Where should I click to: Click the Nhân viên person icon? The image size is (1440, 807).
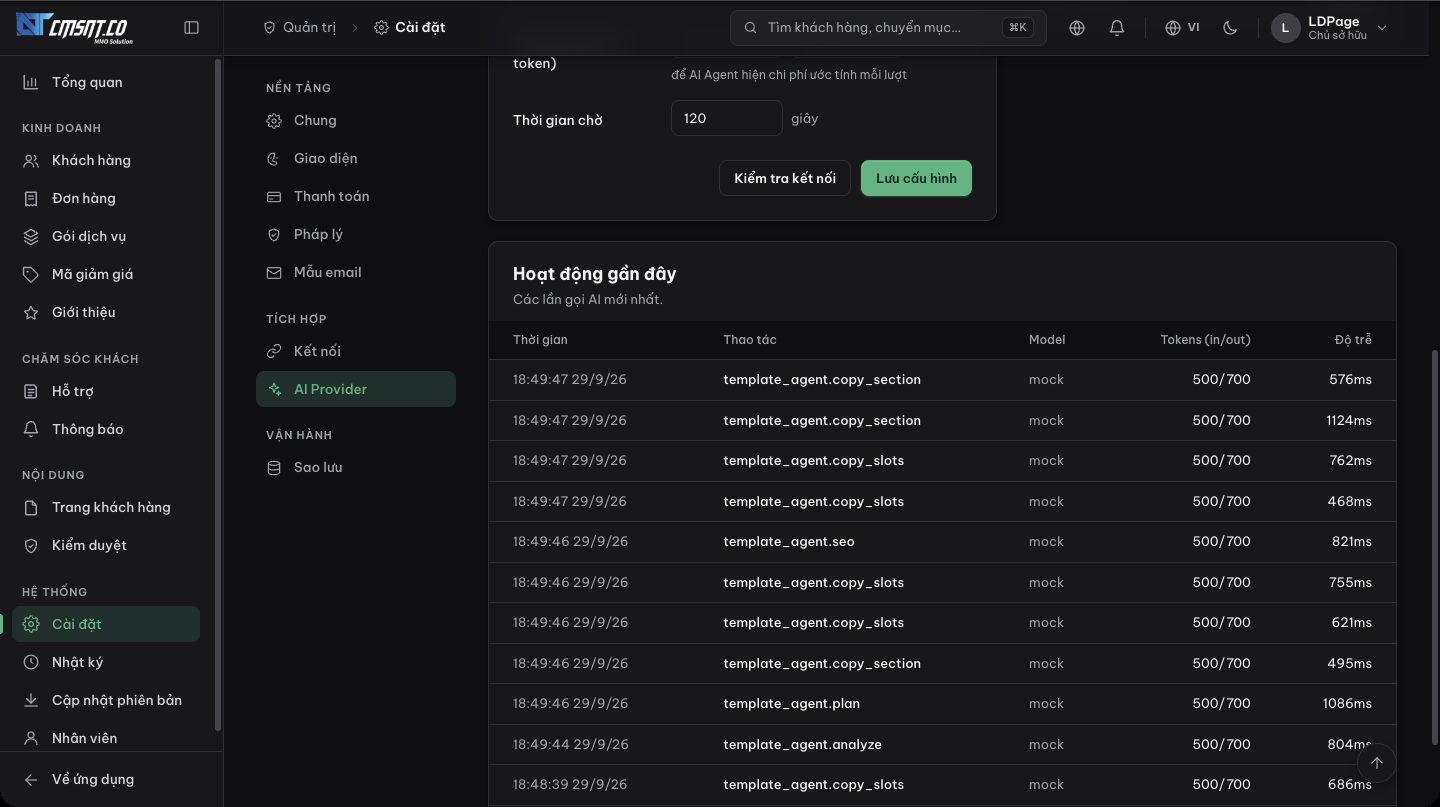click(31, 738)
